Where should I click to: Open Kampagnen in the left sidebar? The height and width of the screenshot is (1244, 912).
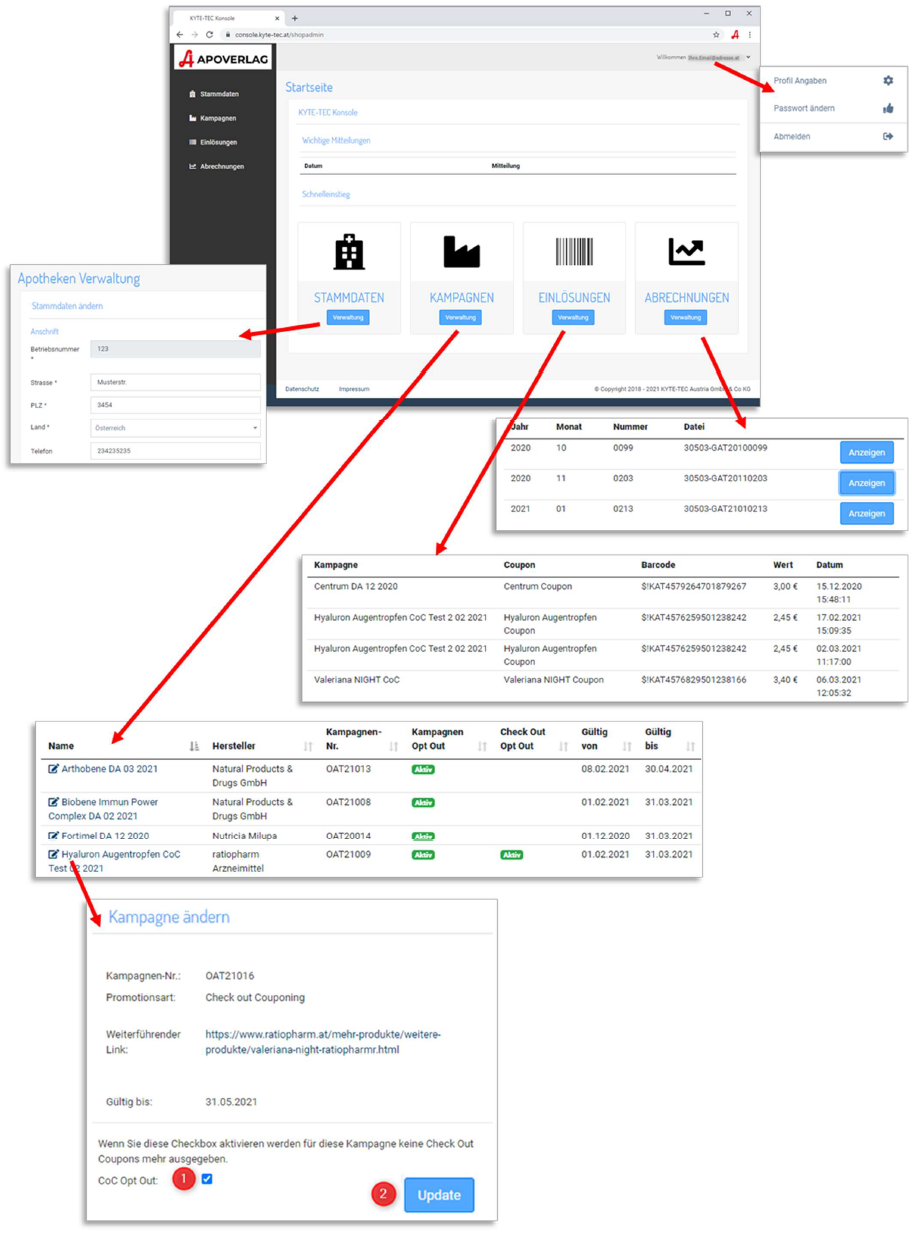click(x=218, y=118)
